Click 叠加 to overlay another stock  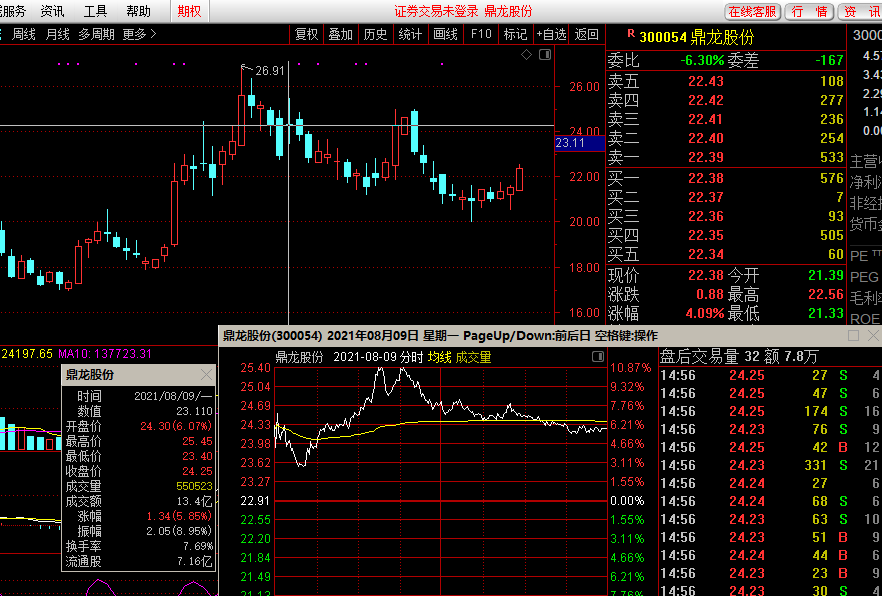(340, 34)
